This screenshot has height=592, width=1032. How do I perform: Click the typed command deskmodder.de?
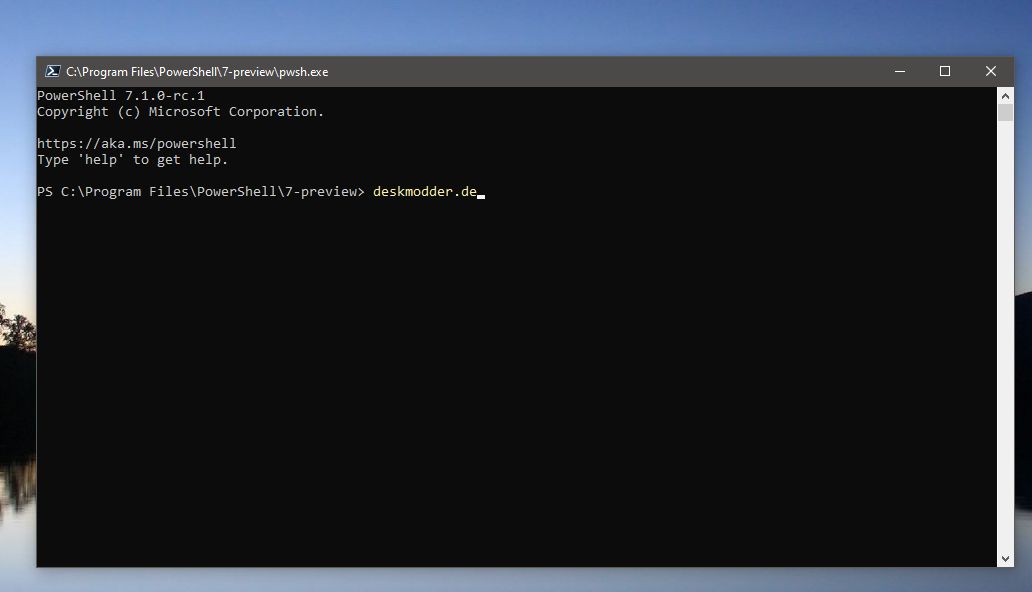click(x=425, y=192)
